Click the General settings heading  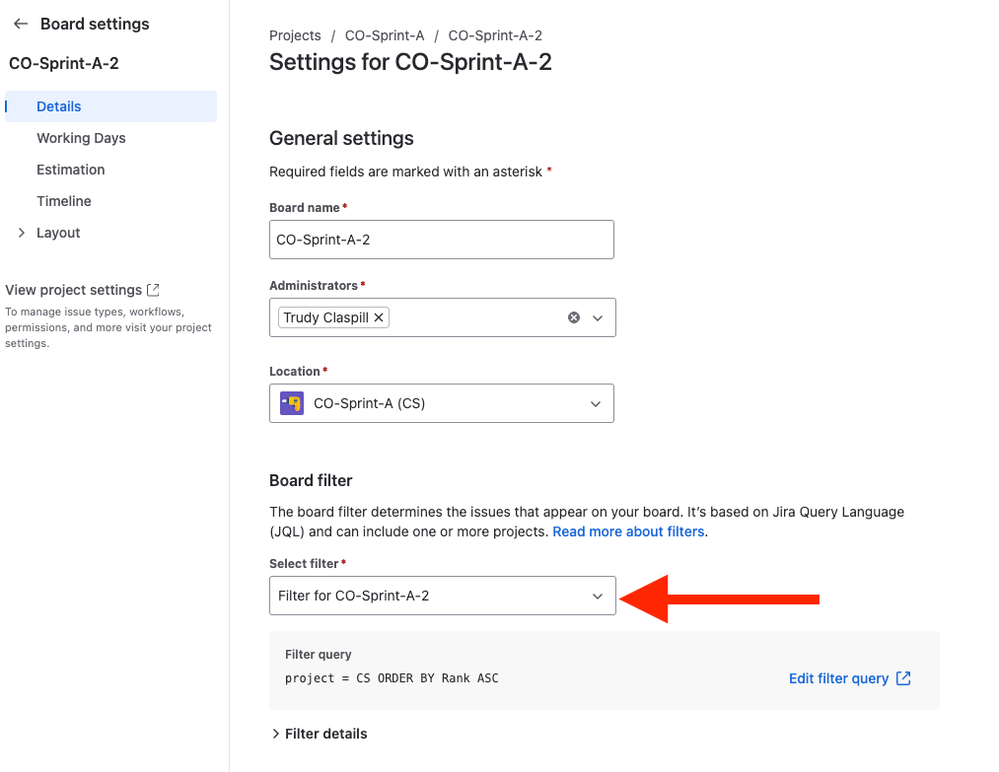coord(341,138)
